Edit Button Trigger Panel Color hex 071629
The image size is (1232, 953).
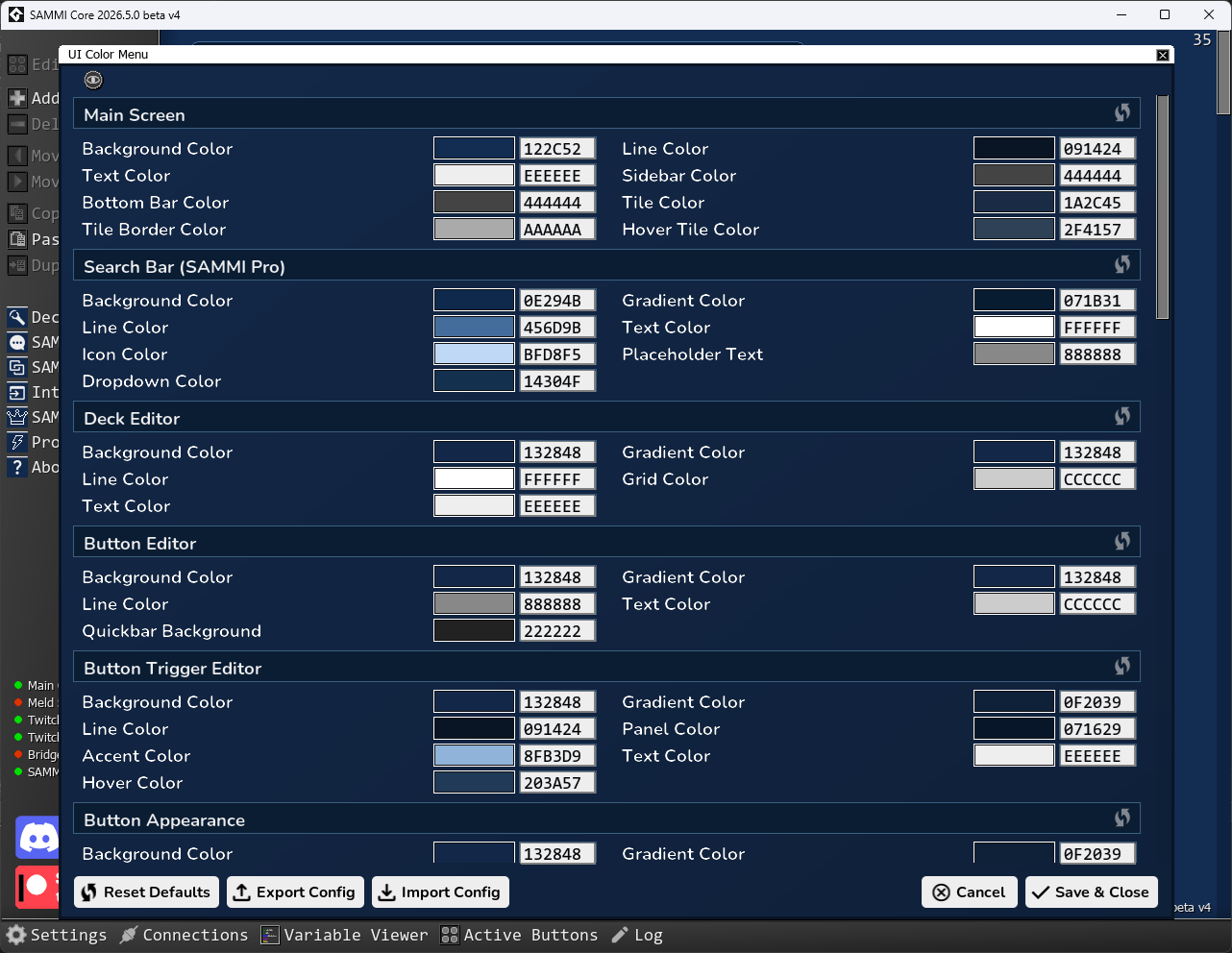pos(1097,729)
